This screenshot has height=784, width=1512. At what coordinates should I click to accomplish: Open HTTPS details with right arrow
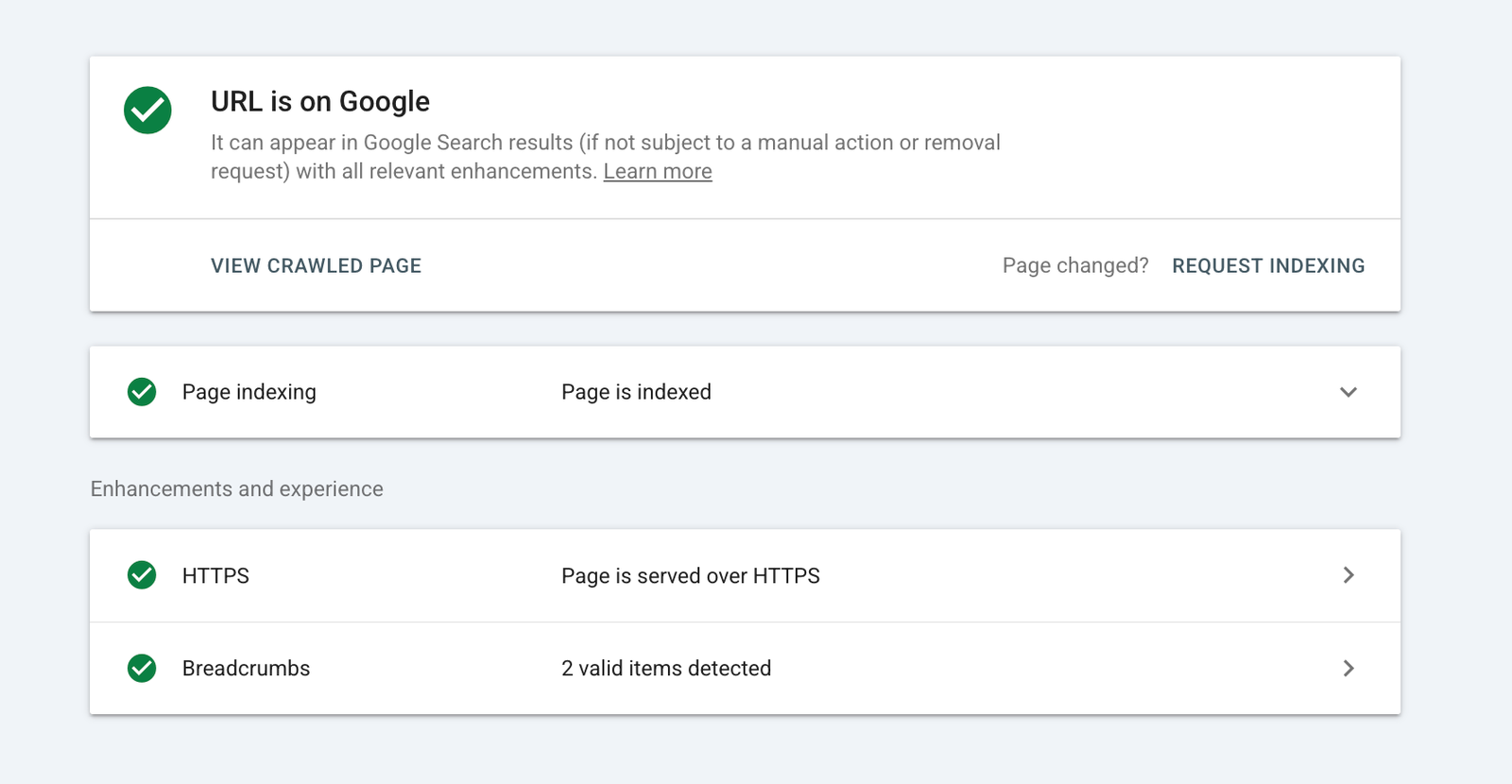pyautogui.click(x=1349, y=575)
